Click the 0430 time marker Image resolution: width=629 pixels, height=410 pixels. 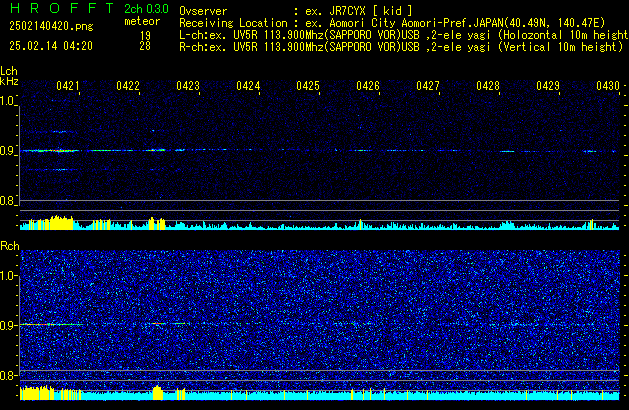tap(608, 86)
